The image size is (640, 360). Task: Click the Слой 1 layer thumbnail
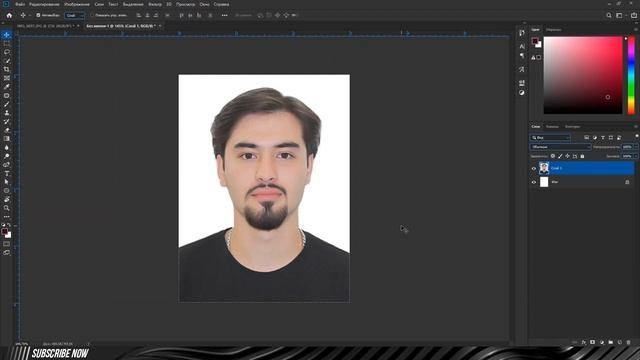(544, 168)
